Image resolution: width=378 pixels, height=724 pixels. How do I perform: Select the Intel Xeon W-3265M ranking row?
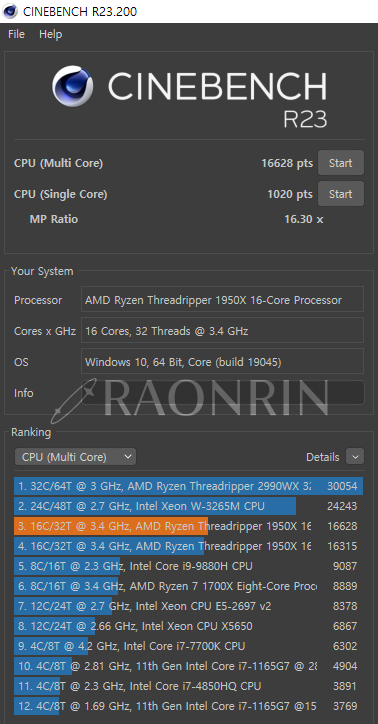[x=188, y=506]
